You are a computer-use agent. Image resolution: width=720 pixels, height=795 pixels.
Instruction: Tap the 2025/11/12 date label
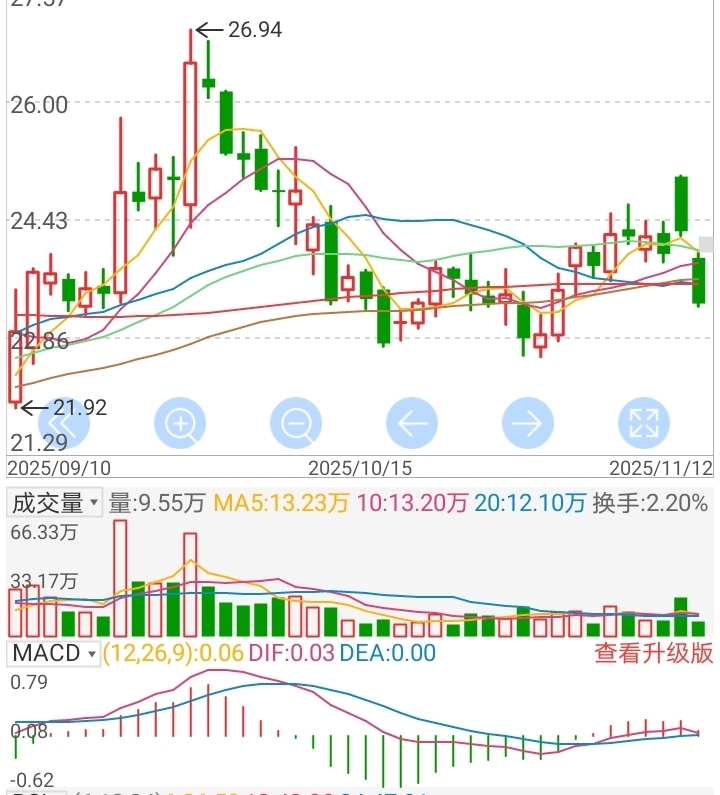coord(661,467)
